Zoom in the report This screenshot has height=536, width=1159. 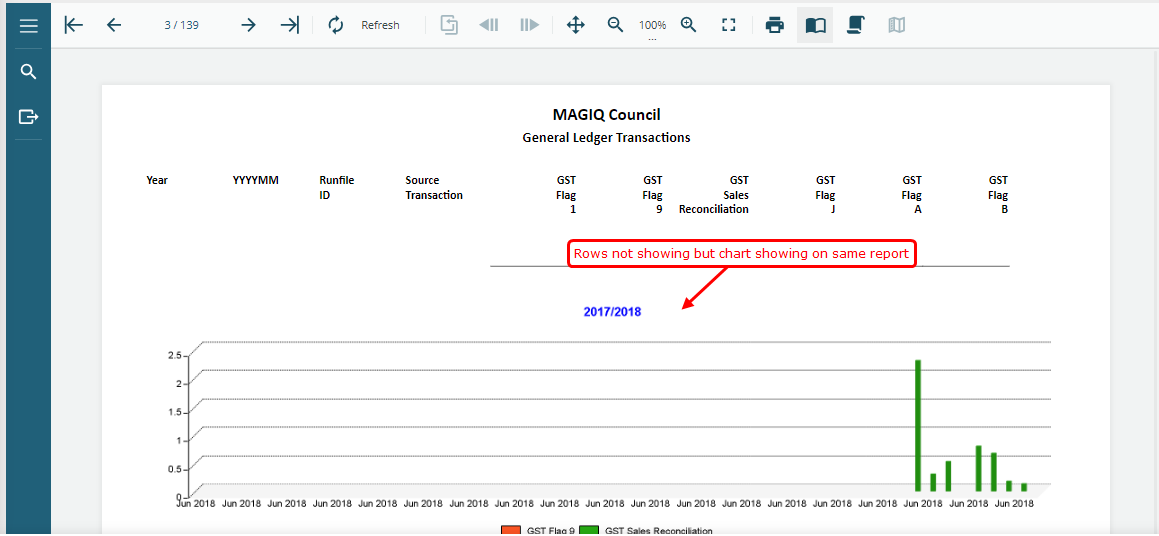(688, 25)
